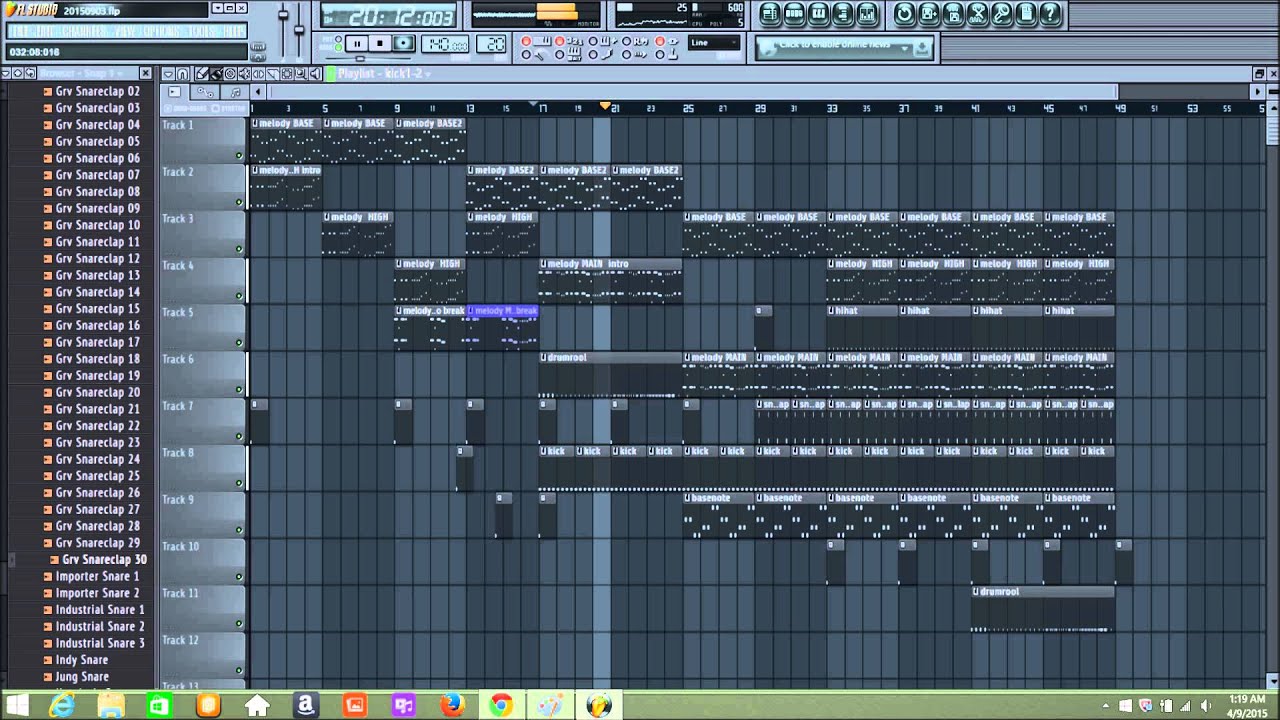Toggle Track 9 mute switch
This screenshot has width=1280, height=720.
[x=239, y=530]
